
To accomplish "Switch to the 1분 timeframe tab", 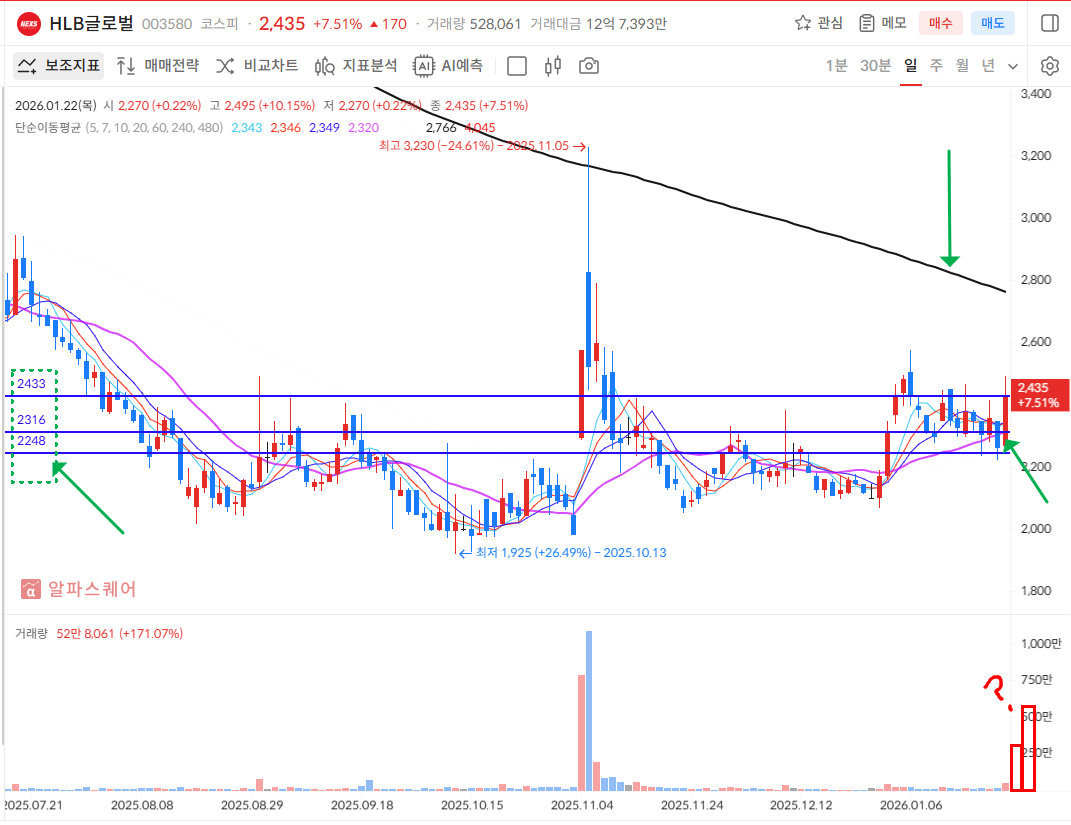I will click(x=836, y=66).
